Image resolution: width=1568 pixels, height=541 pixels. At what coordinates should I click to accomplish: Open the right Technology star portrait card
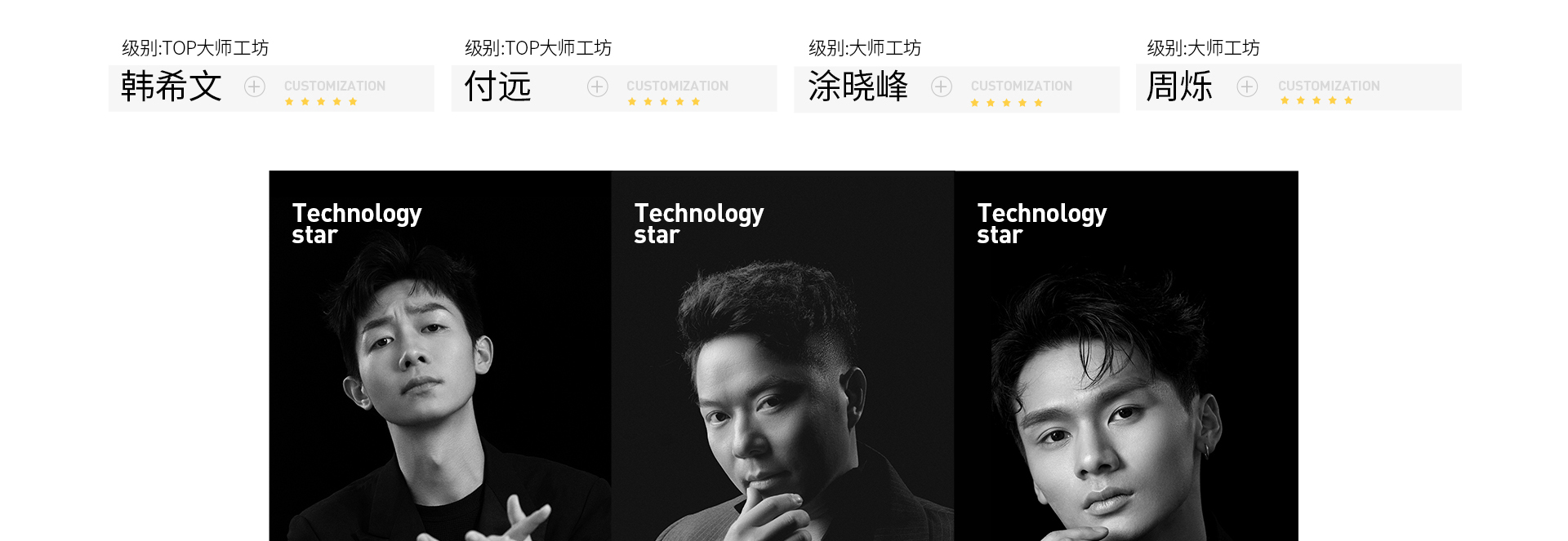[x=1126, y=356]
